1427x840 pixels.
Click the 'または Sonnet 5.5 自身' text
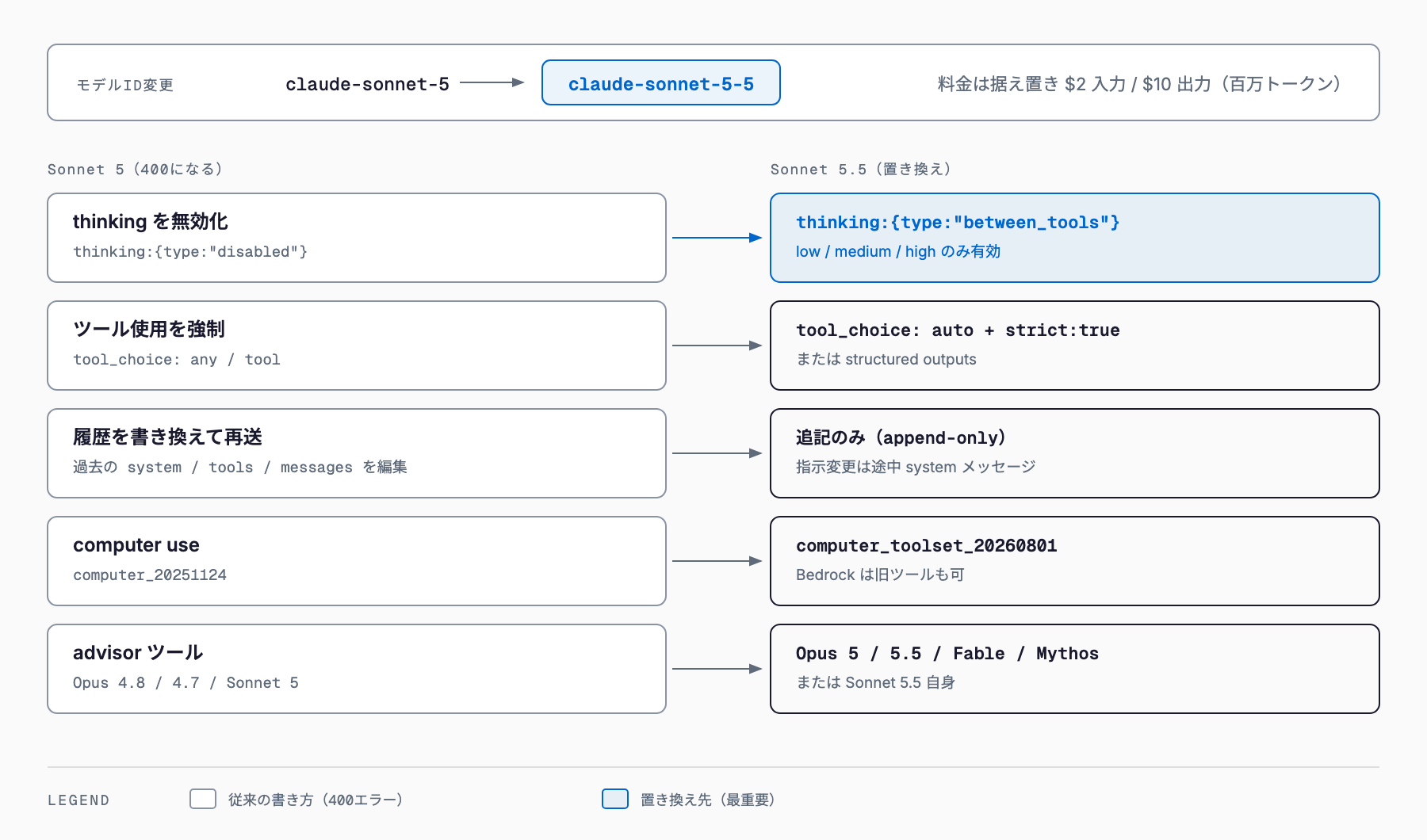[x=875, y=682]
